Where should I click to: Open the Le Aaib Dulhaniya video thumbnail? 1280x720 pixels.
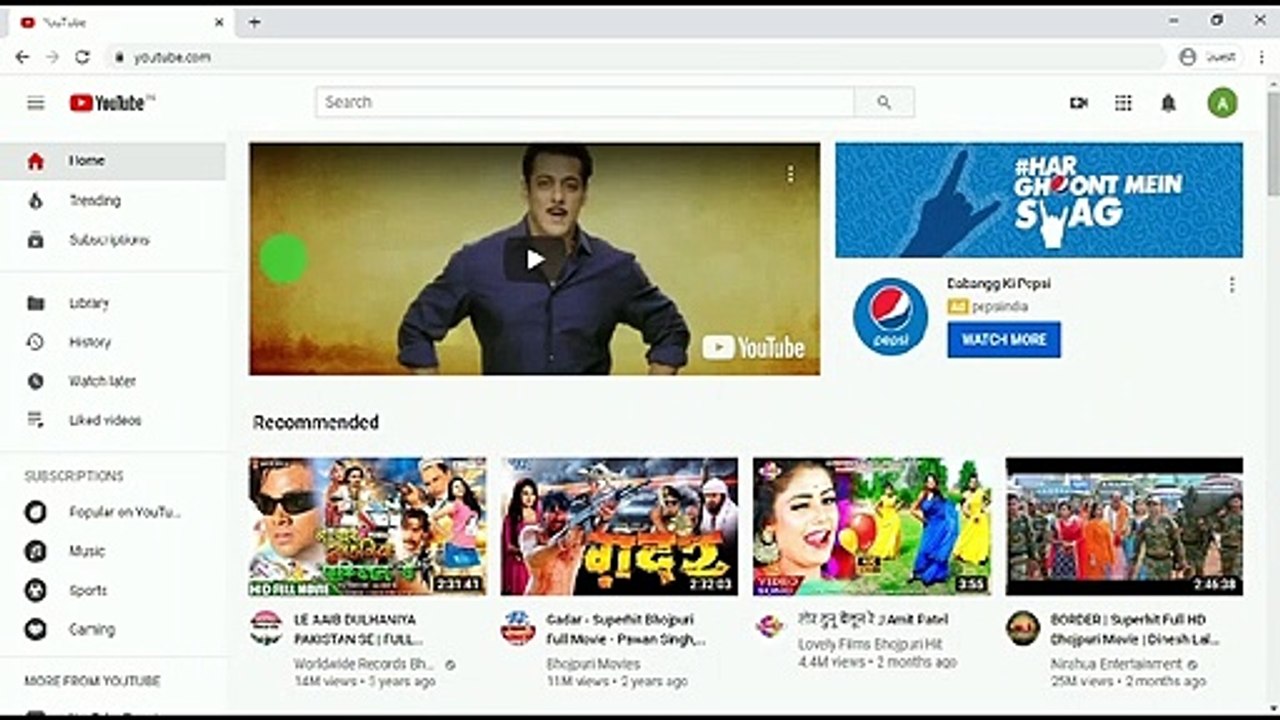point(368,526)
